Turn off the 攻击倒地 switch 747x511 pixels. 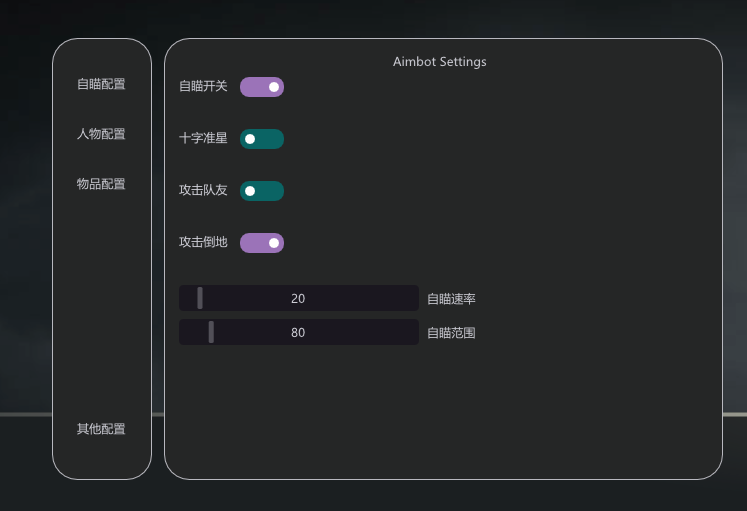262,243
